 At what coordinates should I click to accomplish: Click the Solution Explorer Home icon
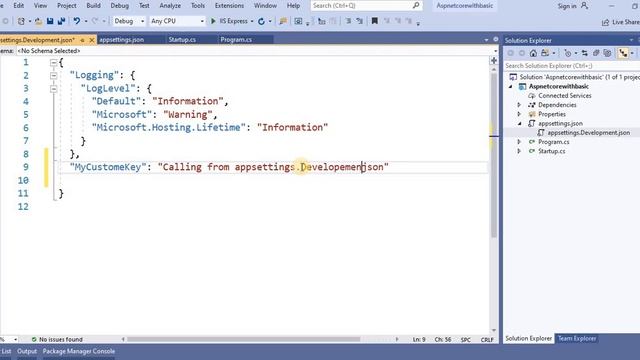pos(533,53)
